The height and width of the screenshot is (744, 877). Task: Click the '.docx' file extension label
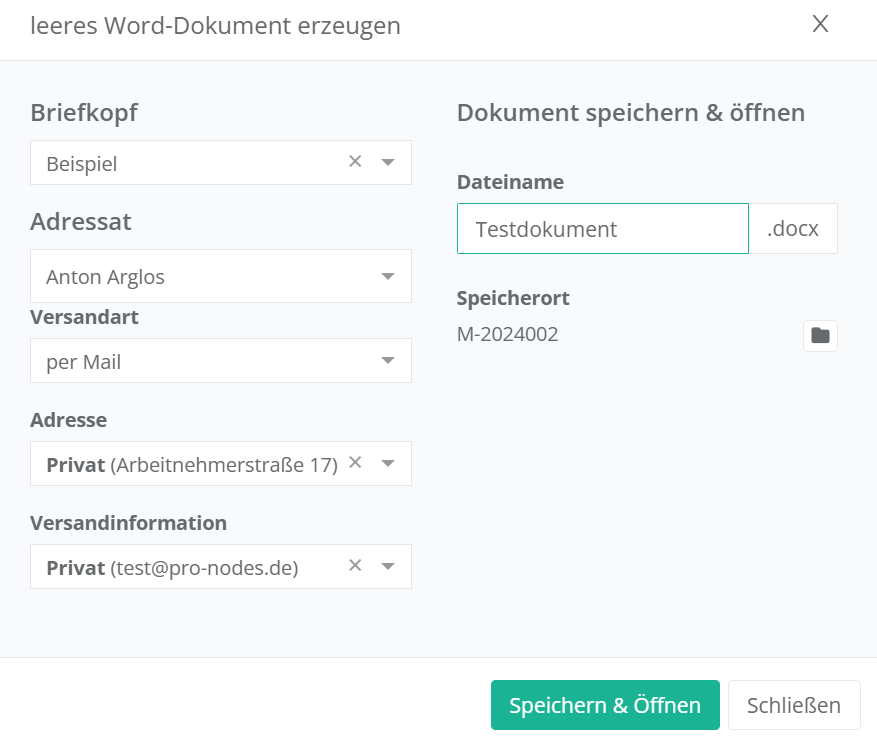[792, 229]
